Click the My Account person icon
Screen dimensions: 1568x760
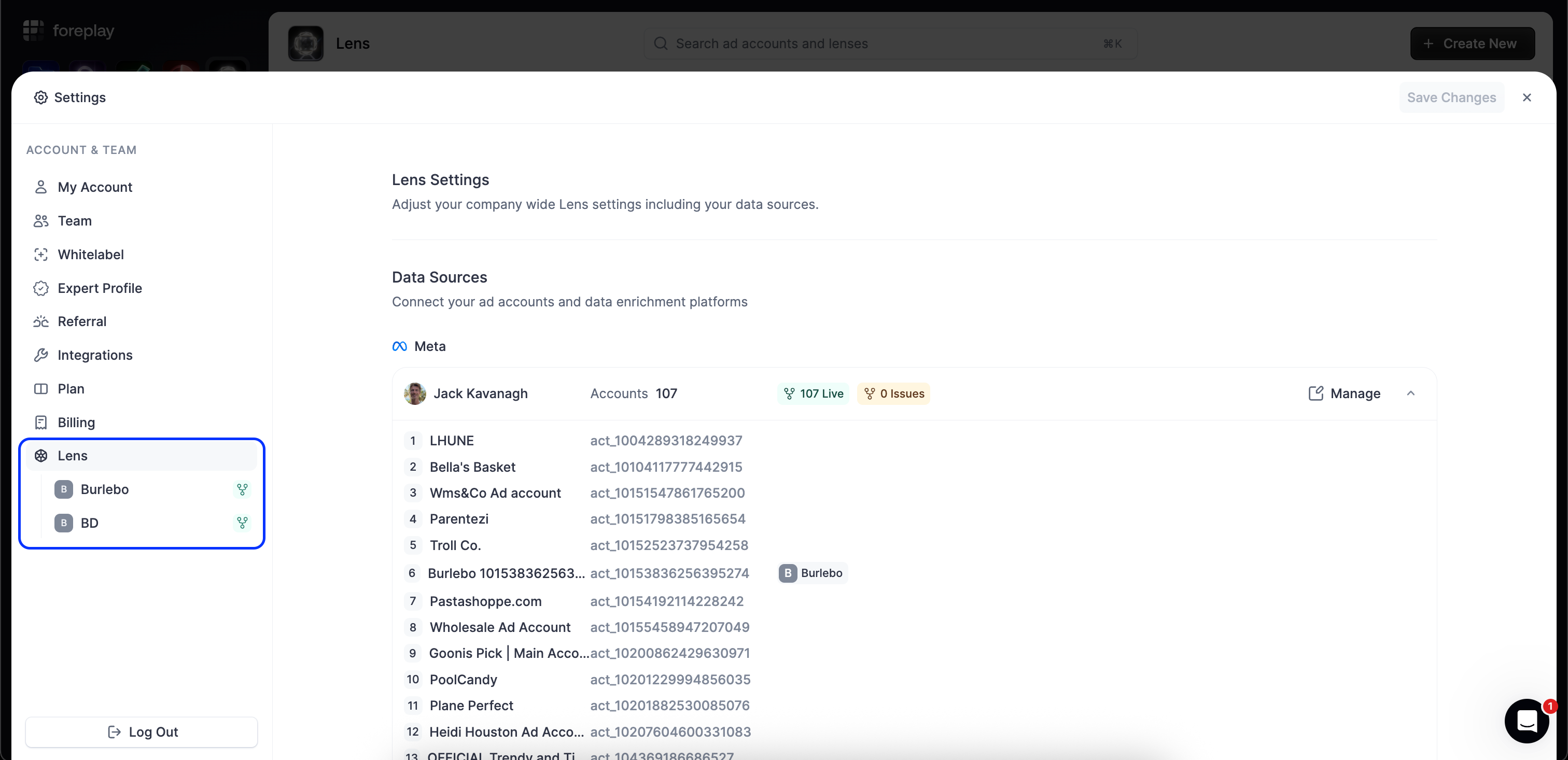(x=41, y=187)
